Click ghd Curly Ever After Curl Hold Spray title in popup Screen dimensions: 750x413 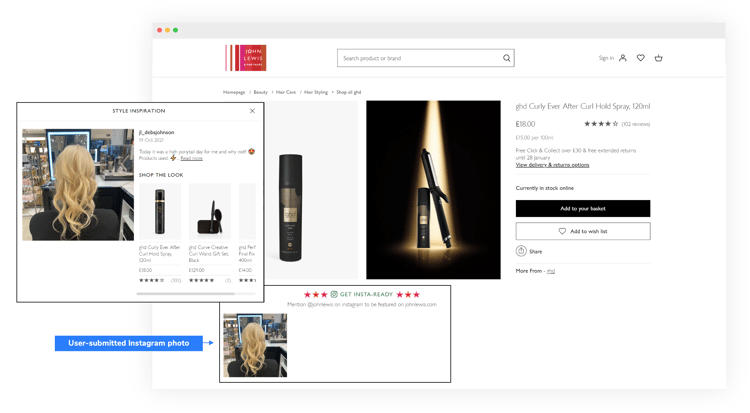tap(160, 254)
